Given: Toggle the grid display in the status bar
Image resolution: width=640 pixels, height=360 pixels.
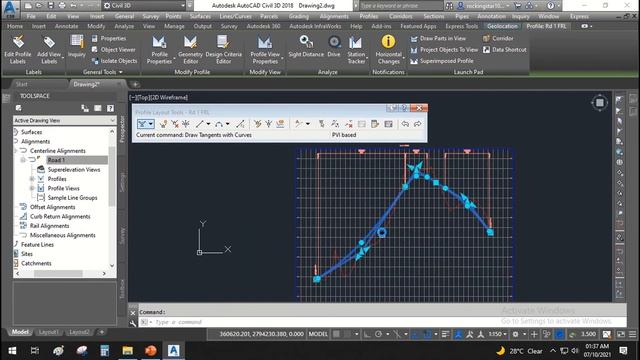Looking at the screenshot, I should pyautogui.click(x=336, y=334).
